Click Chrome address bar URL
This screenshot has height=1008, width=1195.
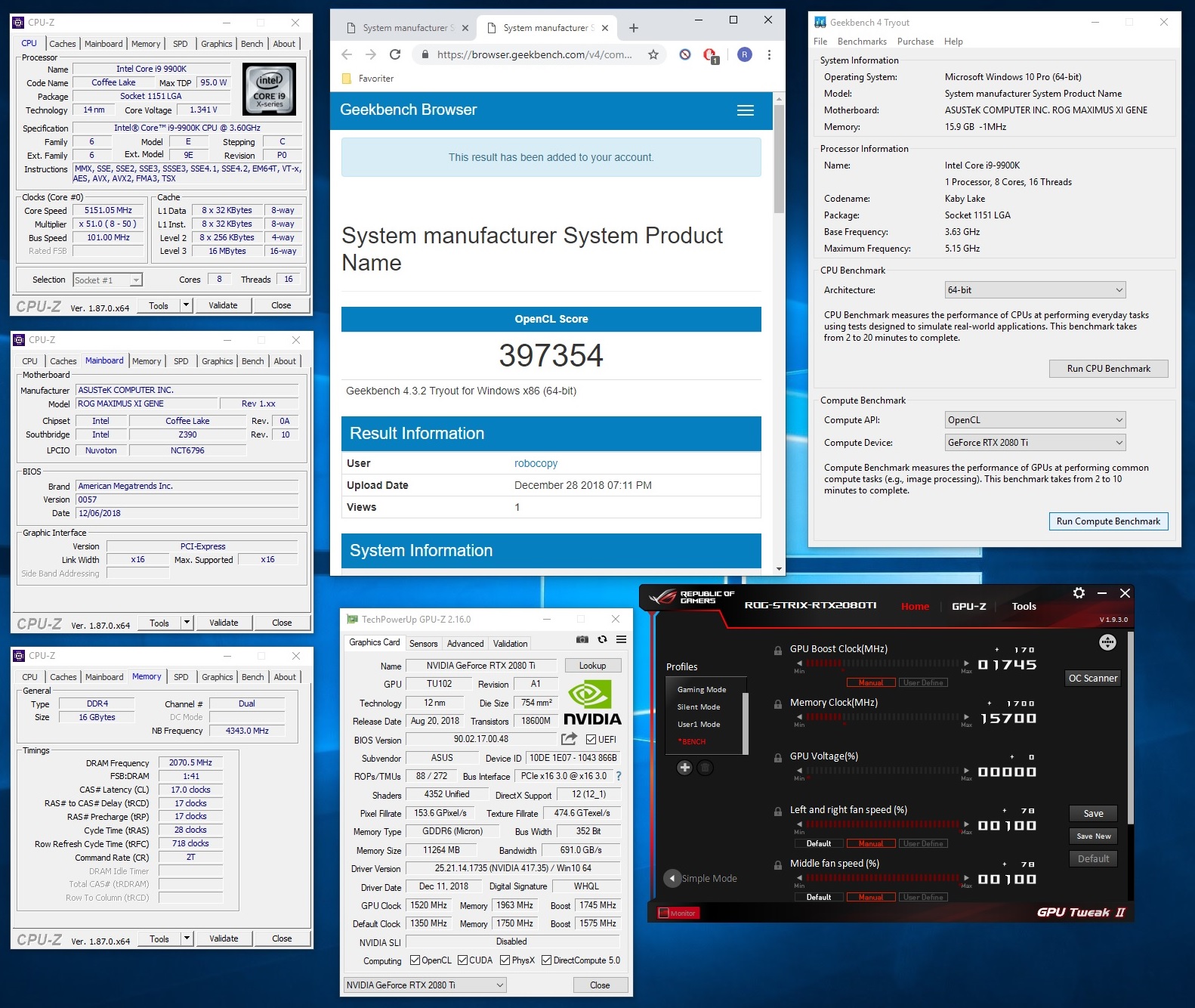[535, 54]
